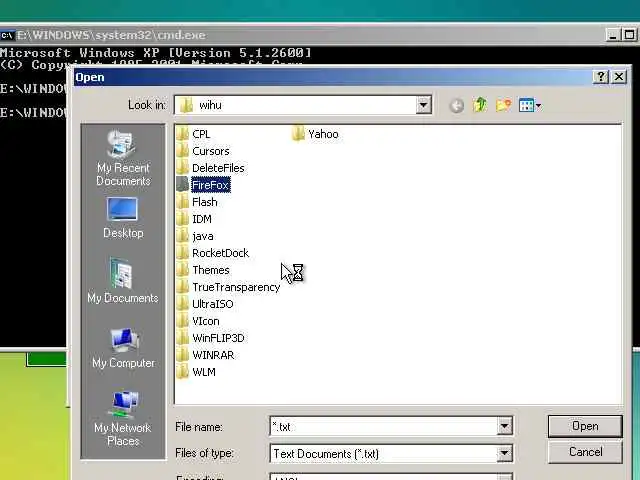Close the Open dialog
Screen dimensions: 640x480
[619, 77]
